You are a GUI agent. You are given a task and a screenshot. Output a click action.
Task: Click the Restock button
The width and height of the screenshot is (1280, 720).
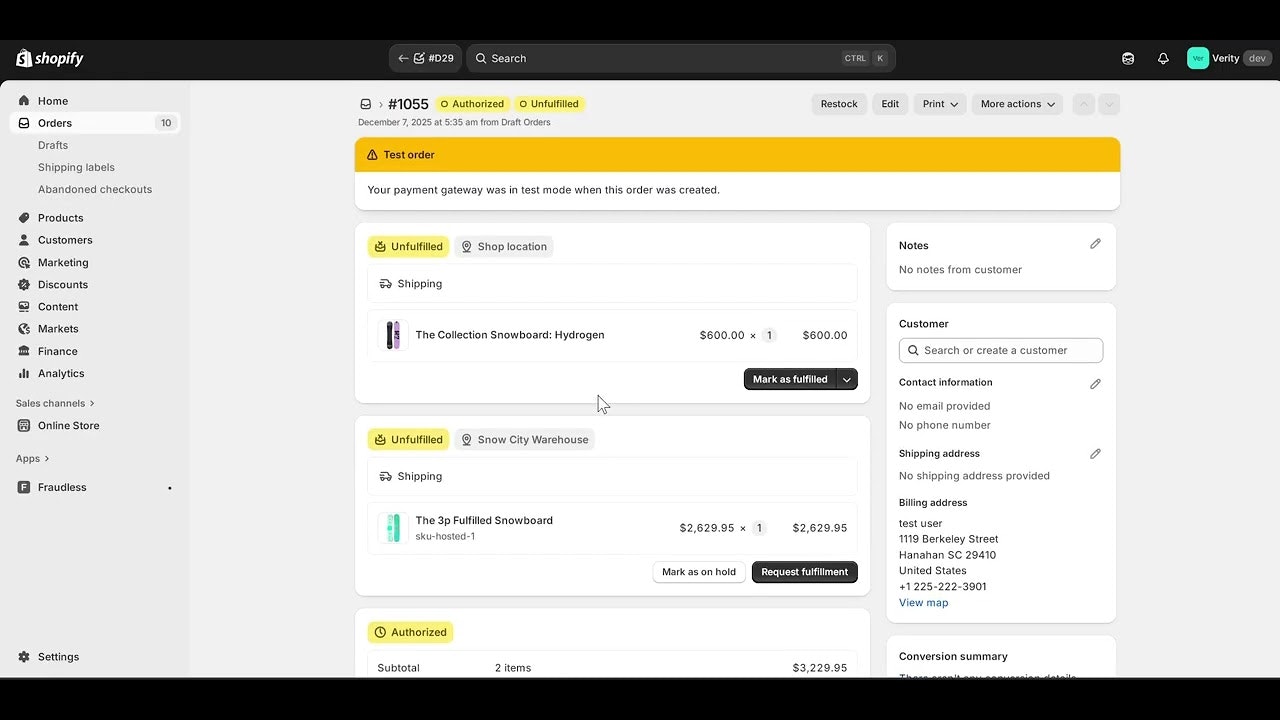tap(838, 104)
